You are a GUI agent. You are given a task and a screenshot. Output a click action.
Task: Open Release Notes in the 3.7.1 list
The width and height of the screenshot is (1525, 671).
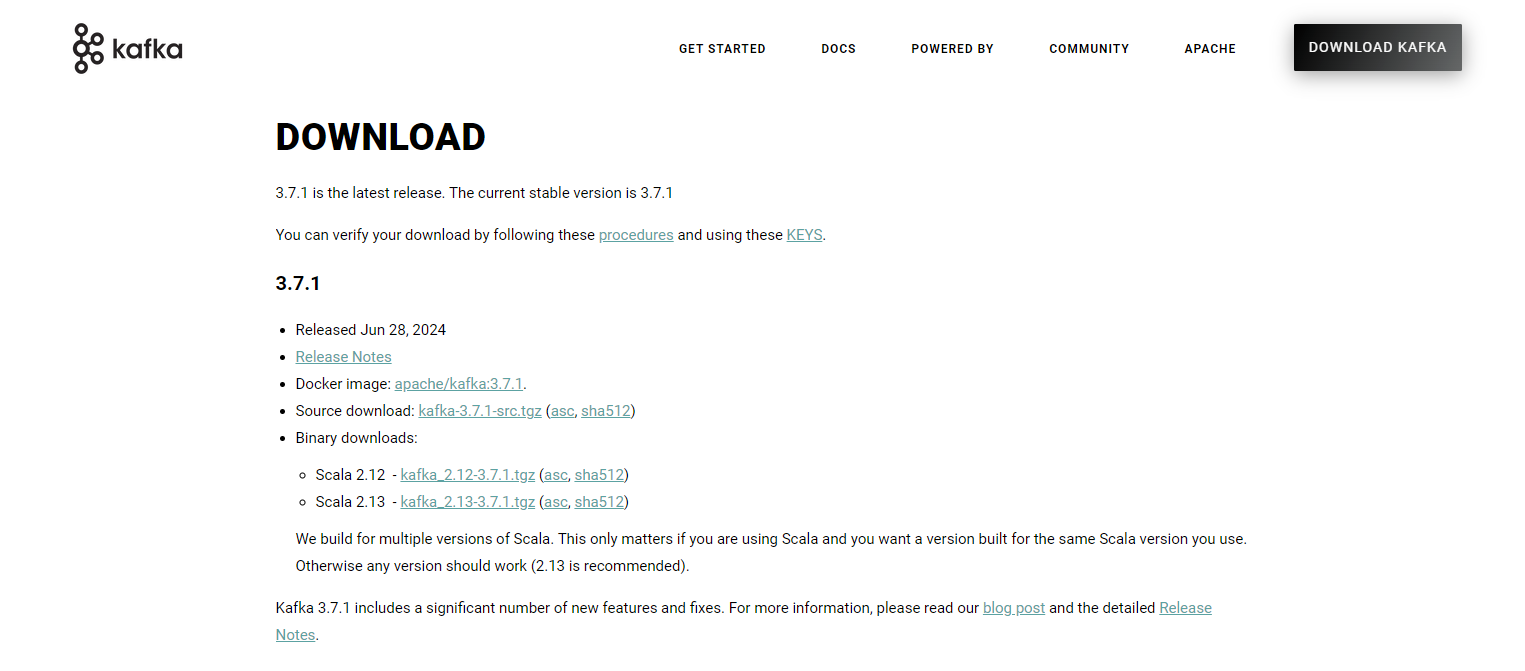(x=343, y=357)
